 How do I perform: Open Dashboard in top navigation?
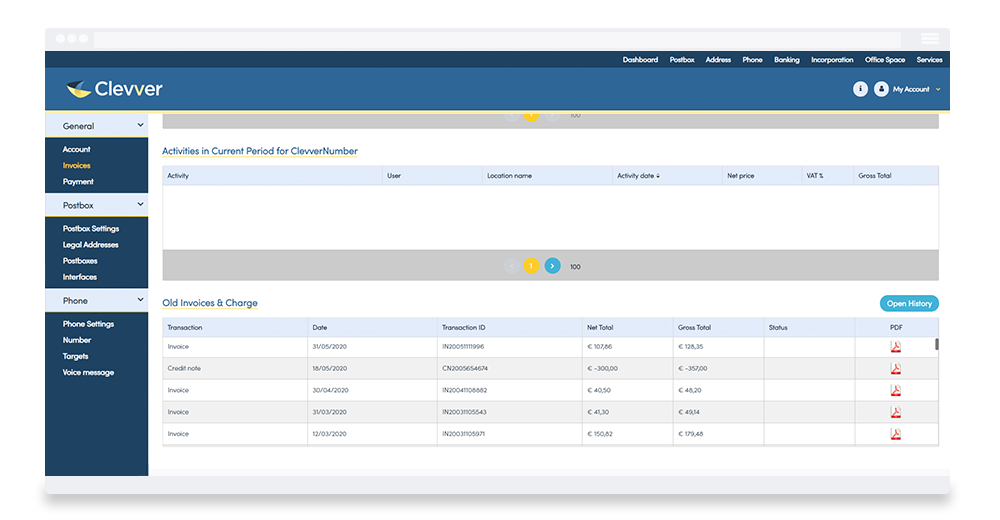(640, 60)
